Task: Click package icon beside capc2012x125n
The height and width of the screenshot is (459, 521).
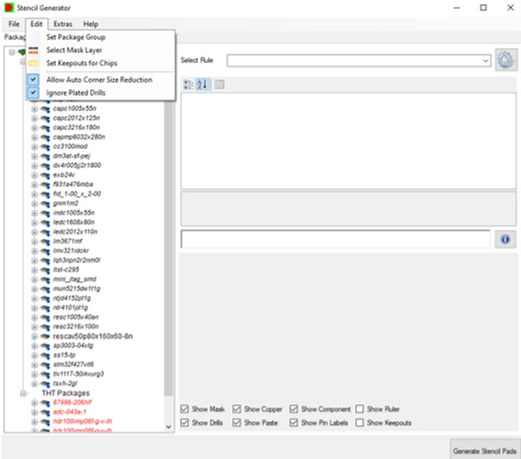Action: click(45, 118)
